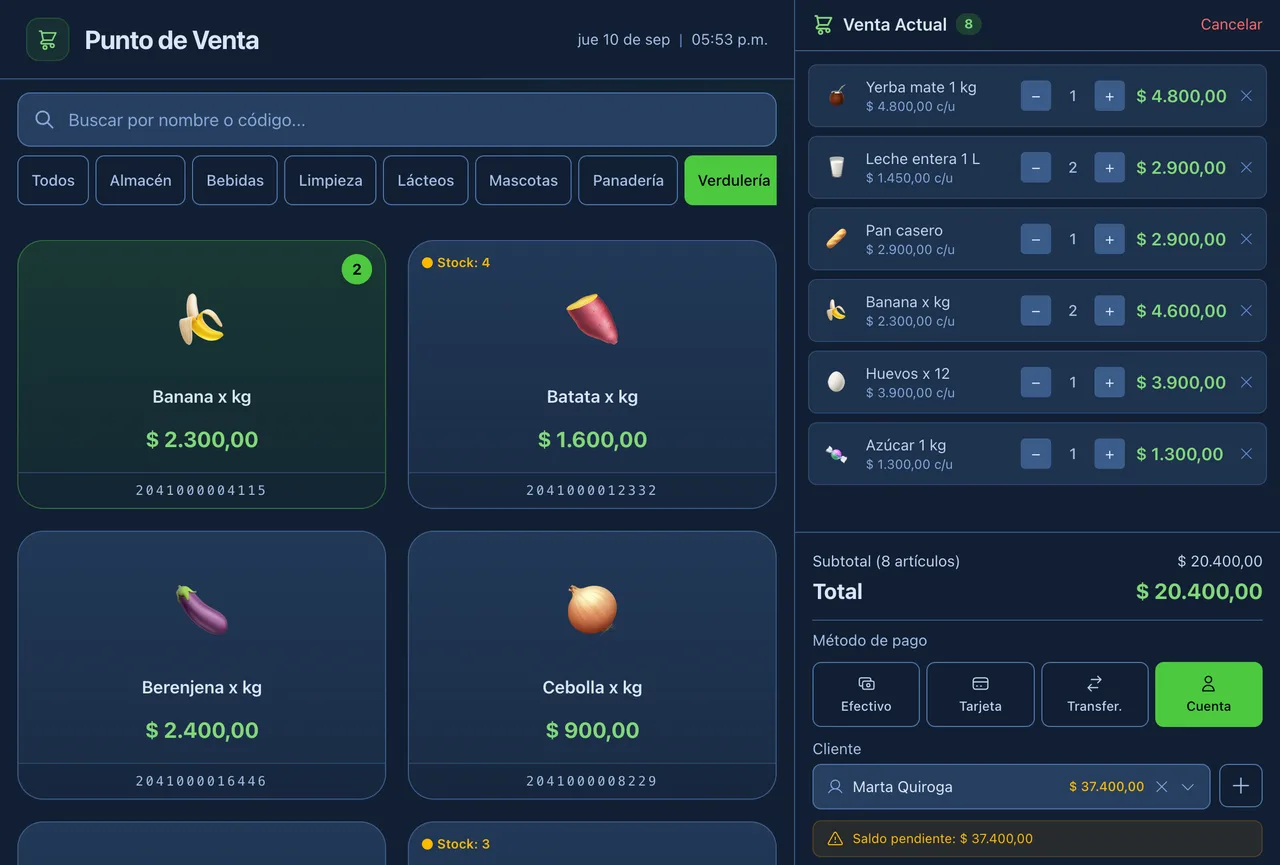
Task: Click the Venta Actual item count badge 8
Action: (968, 24)
